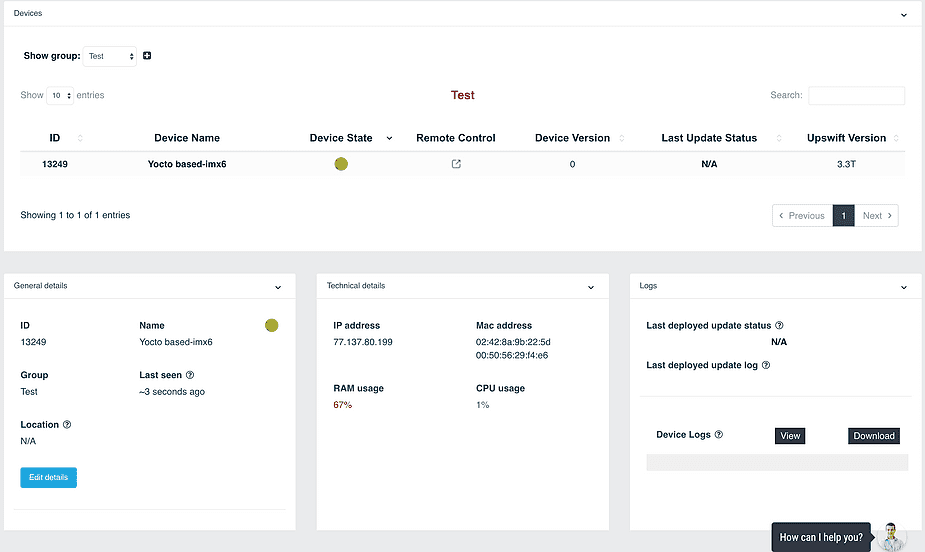The image size is (925, 552).
Task: Go to Next page
Action: 877,215
